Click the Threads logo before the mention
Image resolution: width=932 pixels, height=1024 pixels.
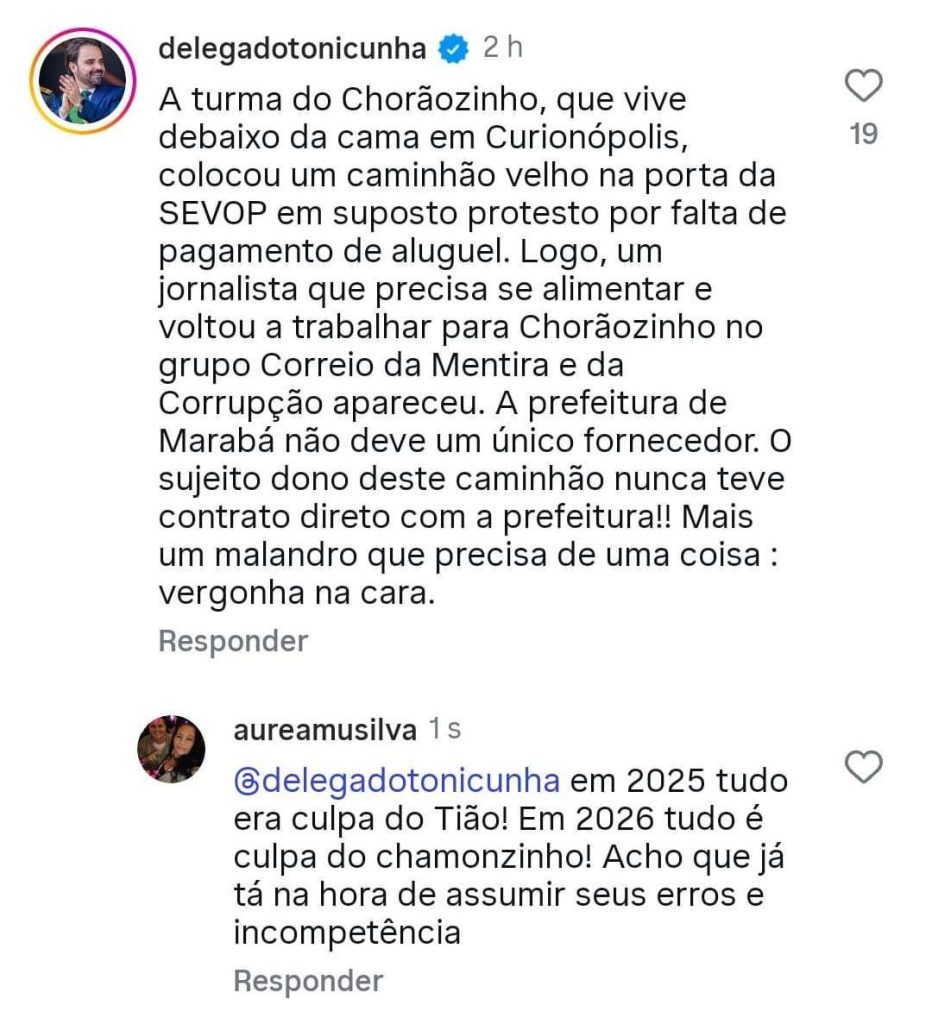(x=243, y=780)
